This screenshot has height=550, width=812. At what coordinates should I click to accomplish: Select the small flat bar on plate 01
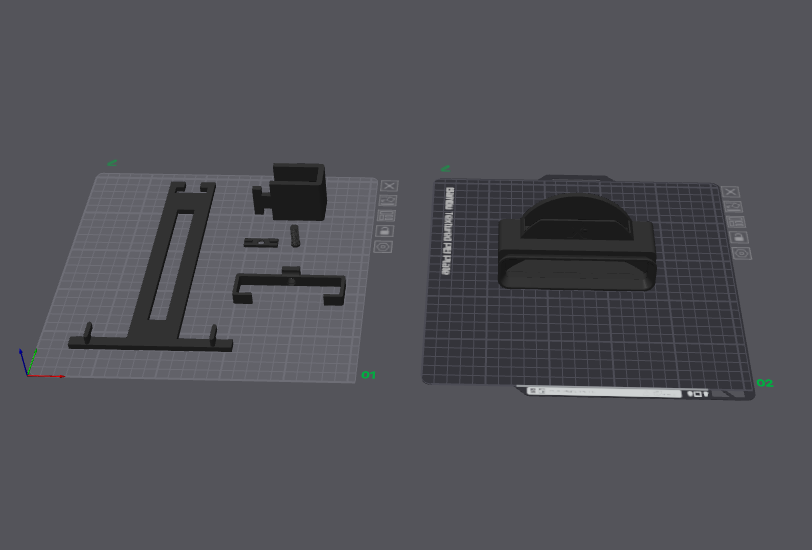click(261, 242)
